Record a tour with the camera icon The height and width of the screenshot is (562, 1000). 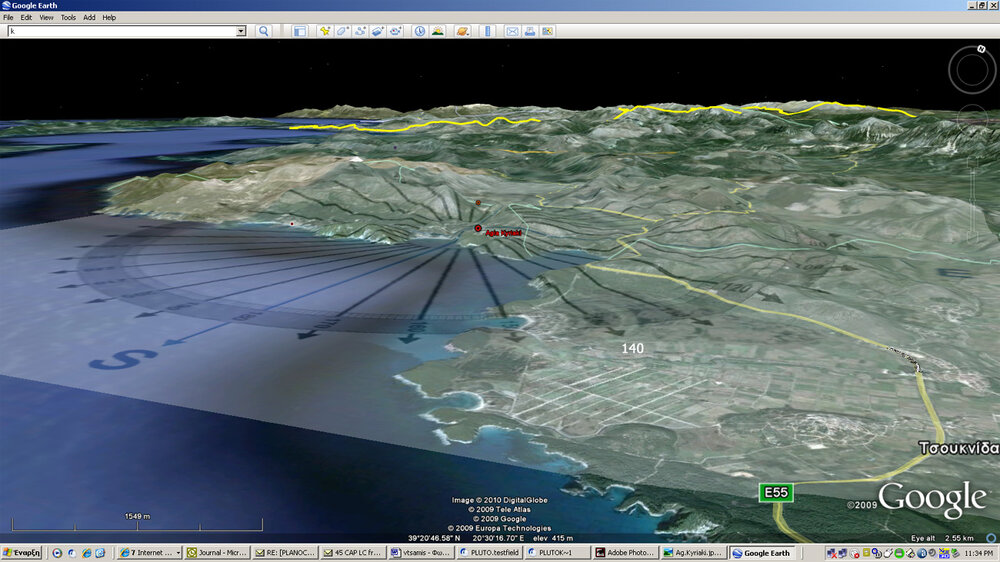tap(395, 31)
